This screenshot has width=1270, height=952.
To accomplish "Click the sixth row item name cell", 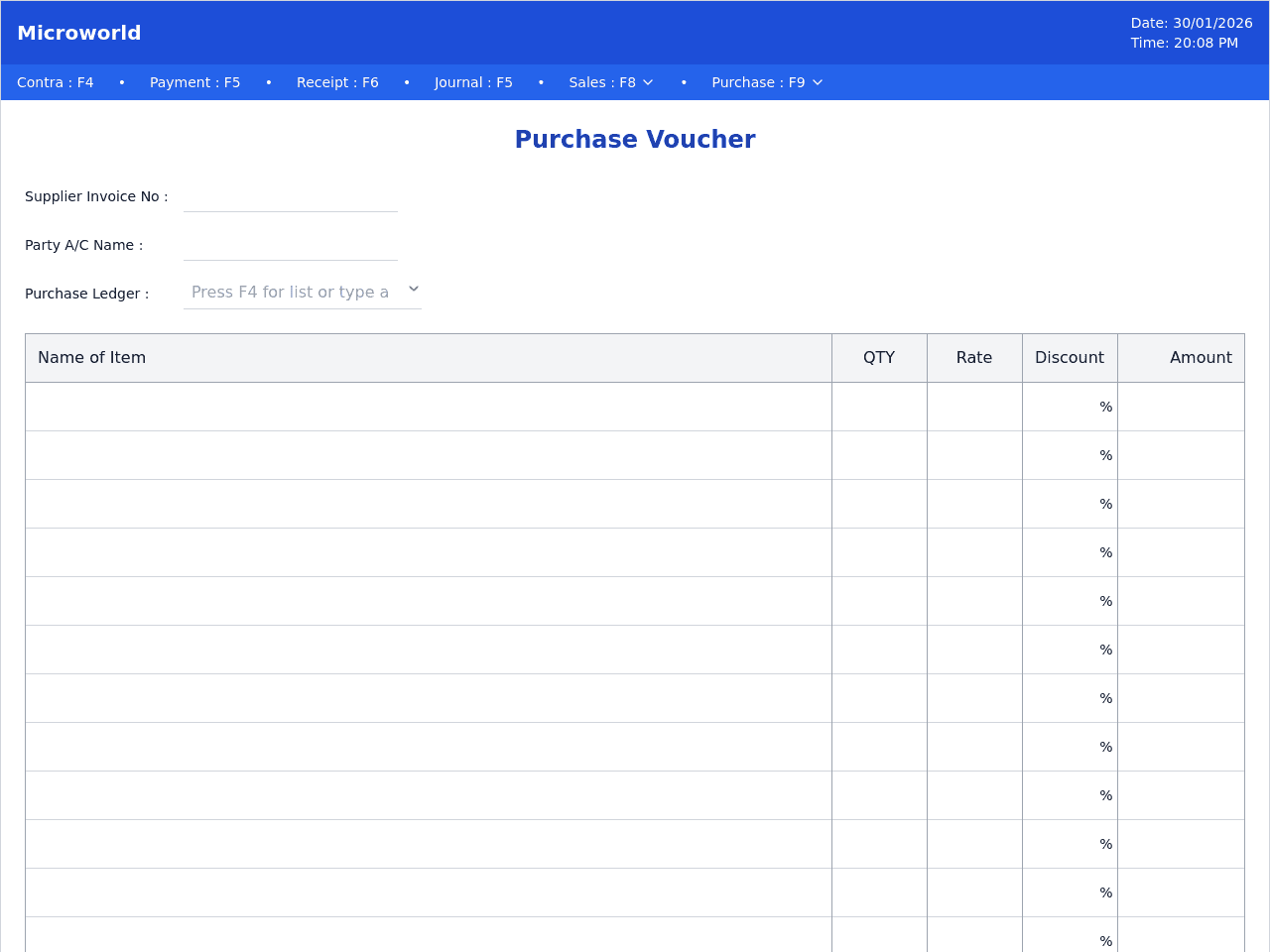I will coord(429,650).
